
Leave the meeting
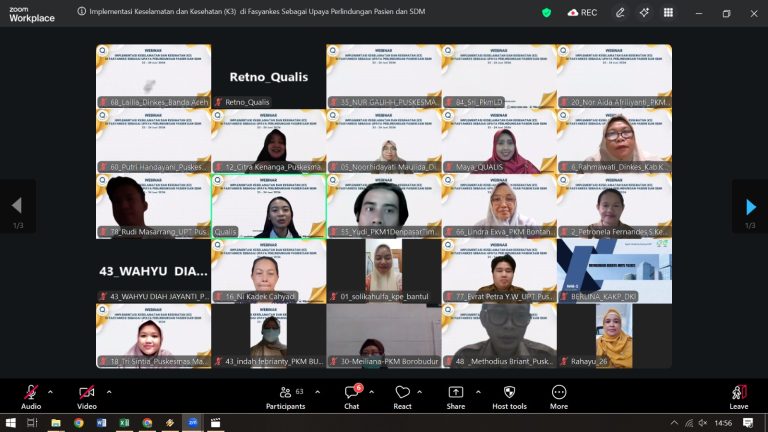tap(739, 397)
